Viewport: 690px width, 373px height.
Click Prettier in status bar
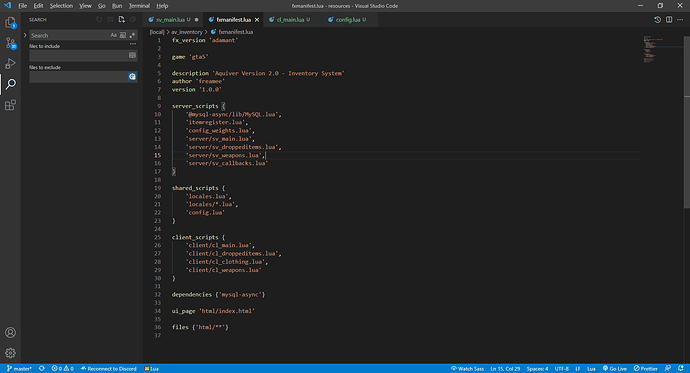[646, 369]
